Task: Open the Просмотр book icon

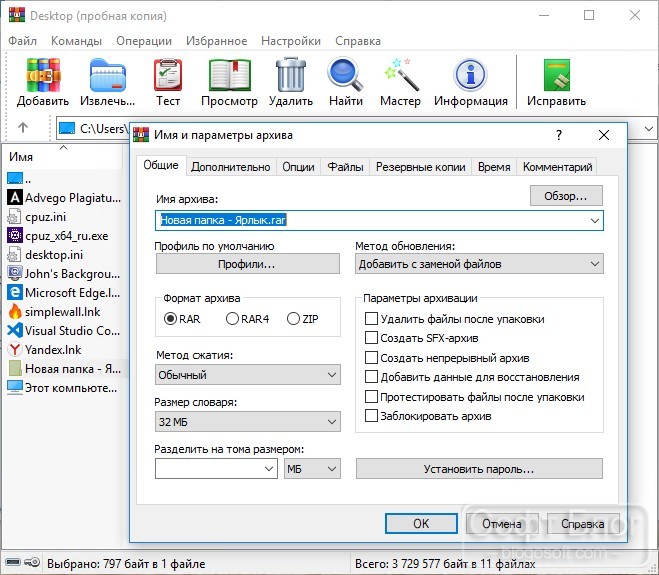Action: tap(229, 76)
